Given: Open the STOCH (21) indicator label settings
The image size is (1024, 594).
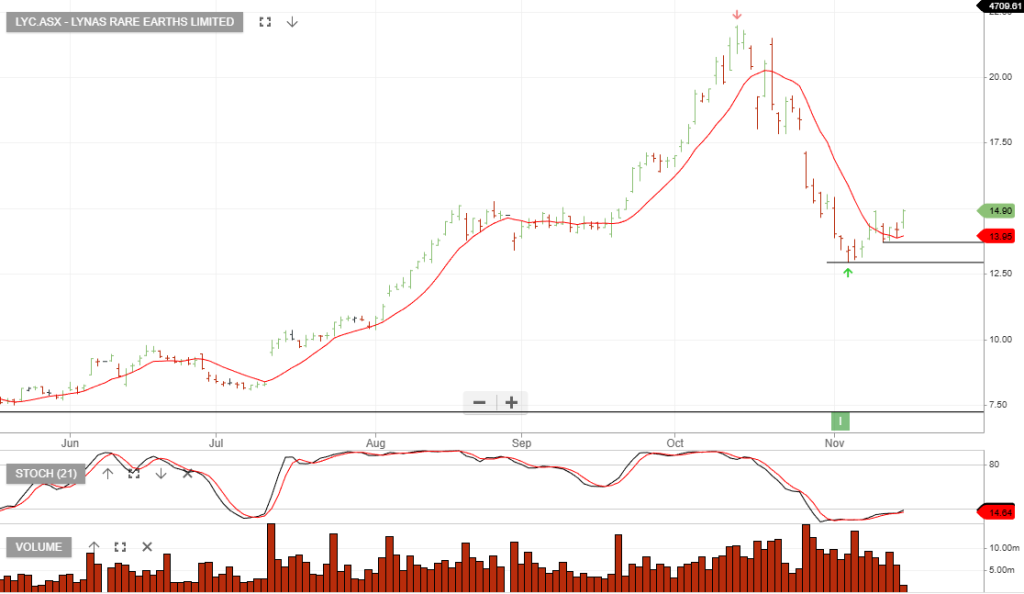Looking at the screenshot, I should [46, 473].
